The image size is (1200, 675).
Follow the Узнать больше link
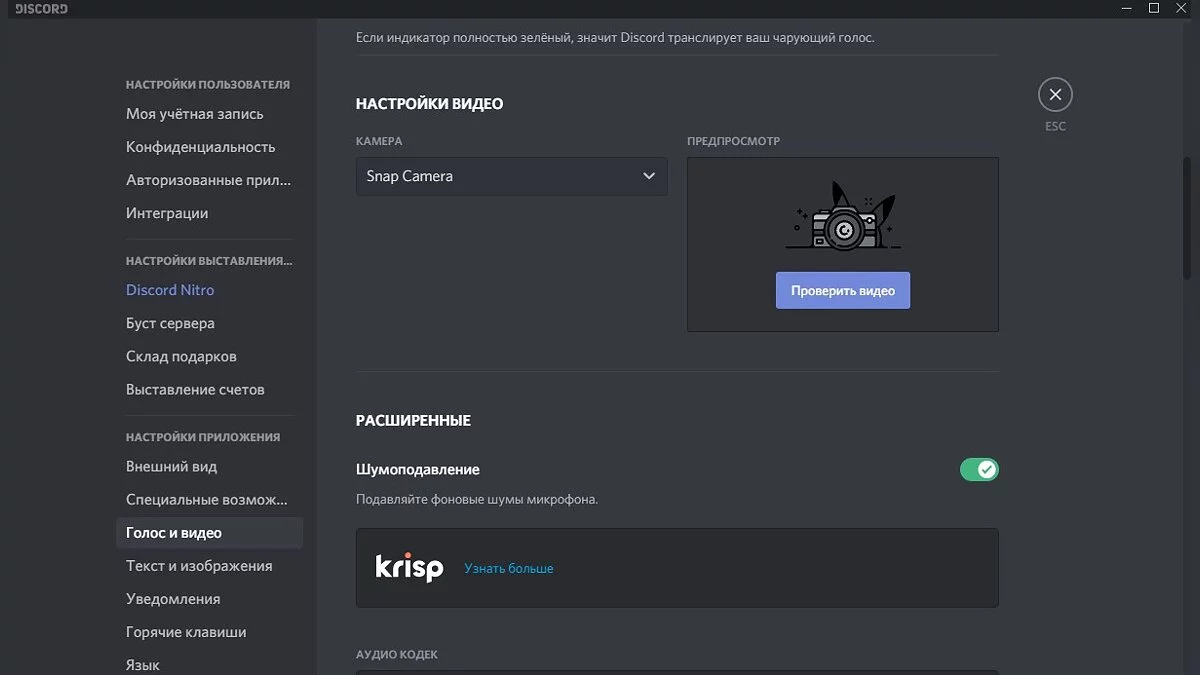click(x=508, y=568)
